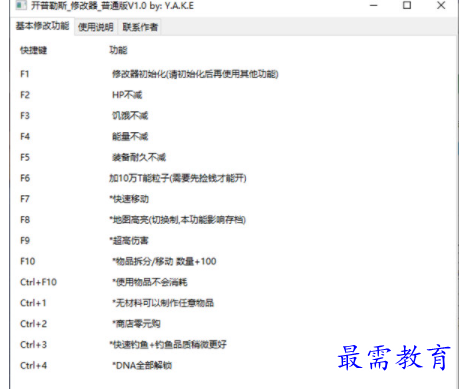Click the *商店零元购 function text
459x389 pixels.
pos(136,324)
